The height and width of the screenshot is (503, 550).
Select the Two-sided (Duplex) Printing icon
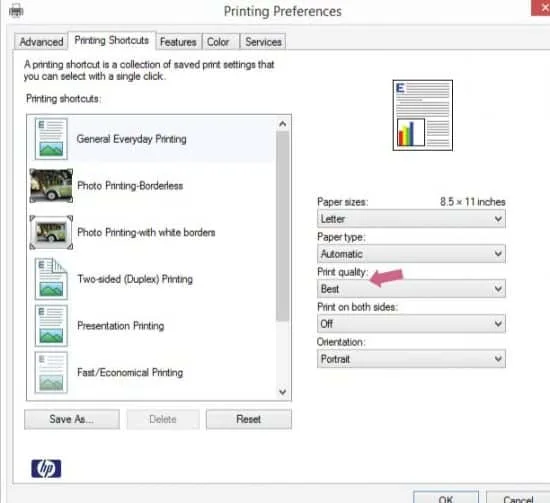click(51, 279)
